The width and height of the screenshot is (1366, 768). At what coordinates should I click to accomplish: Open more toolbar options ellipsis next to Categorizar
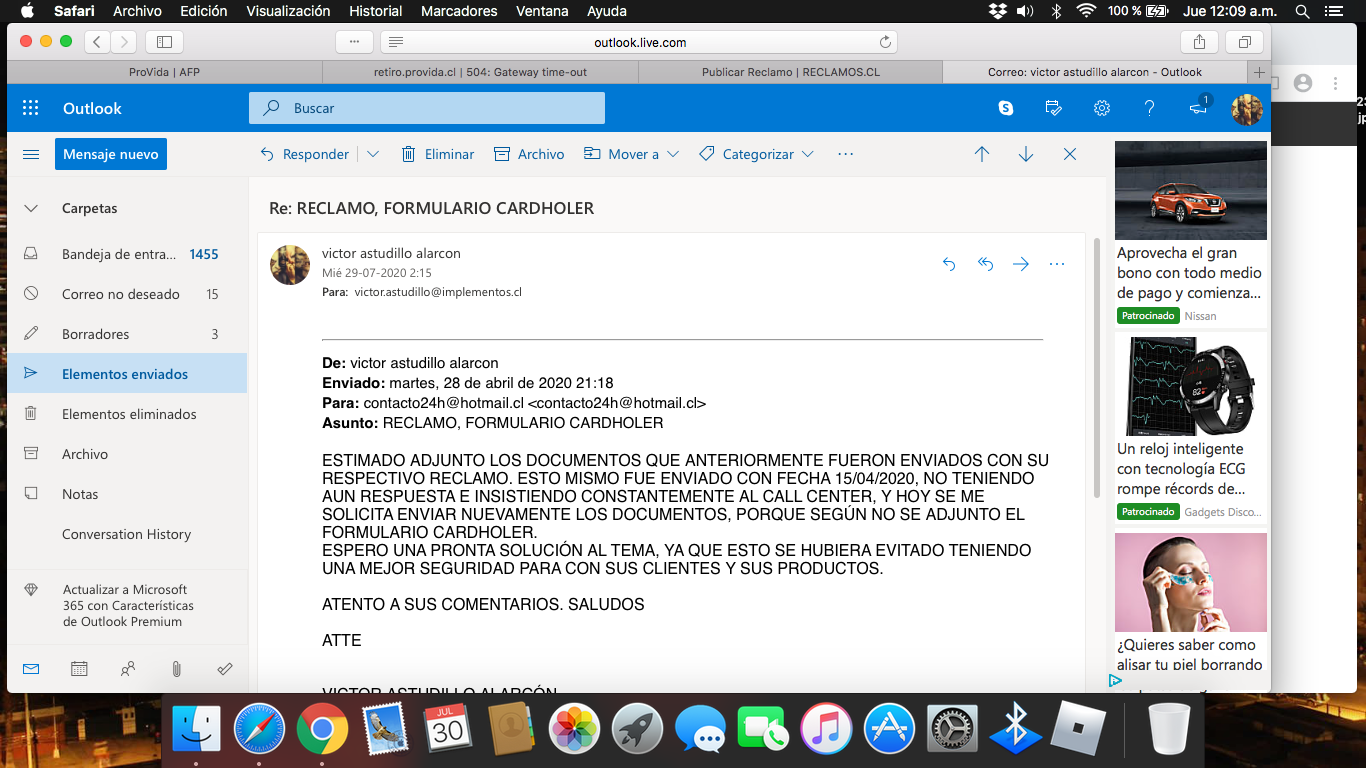[846, 154]
